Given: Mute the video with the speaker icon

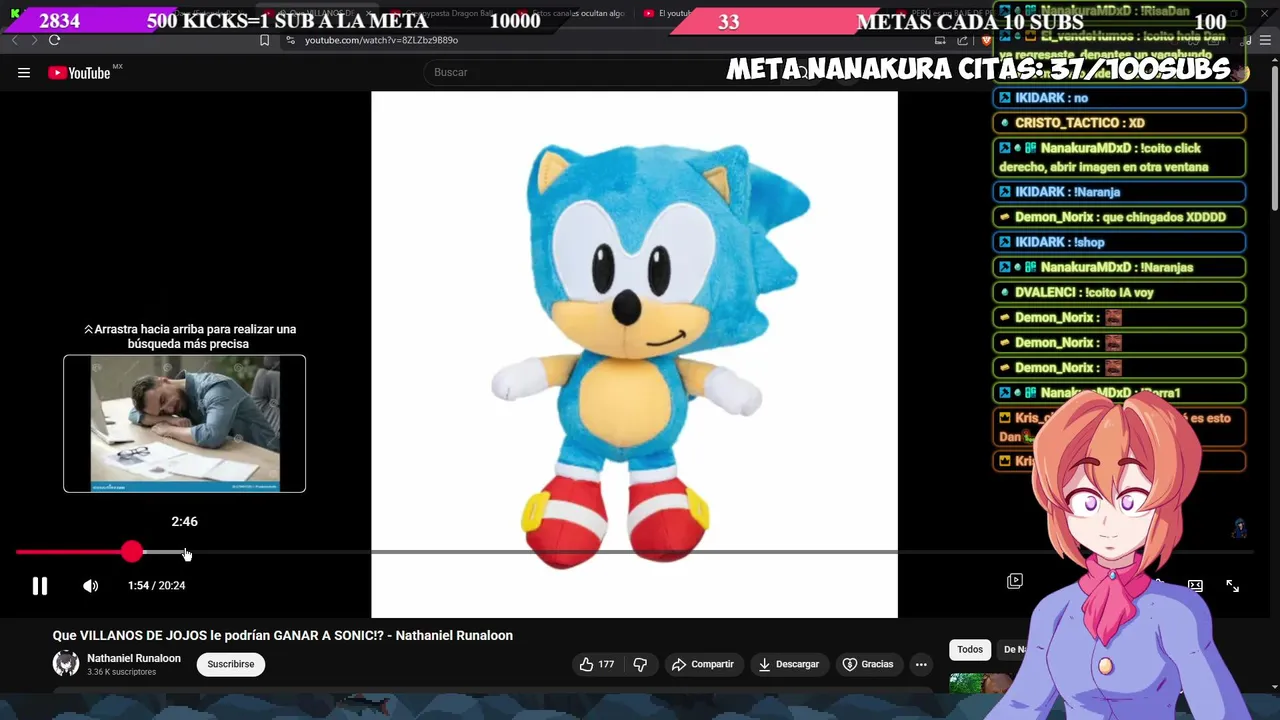Looking at the screenshot, I should pyautogui.click(x=91, y=586).
